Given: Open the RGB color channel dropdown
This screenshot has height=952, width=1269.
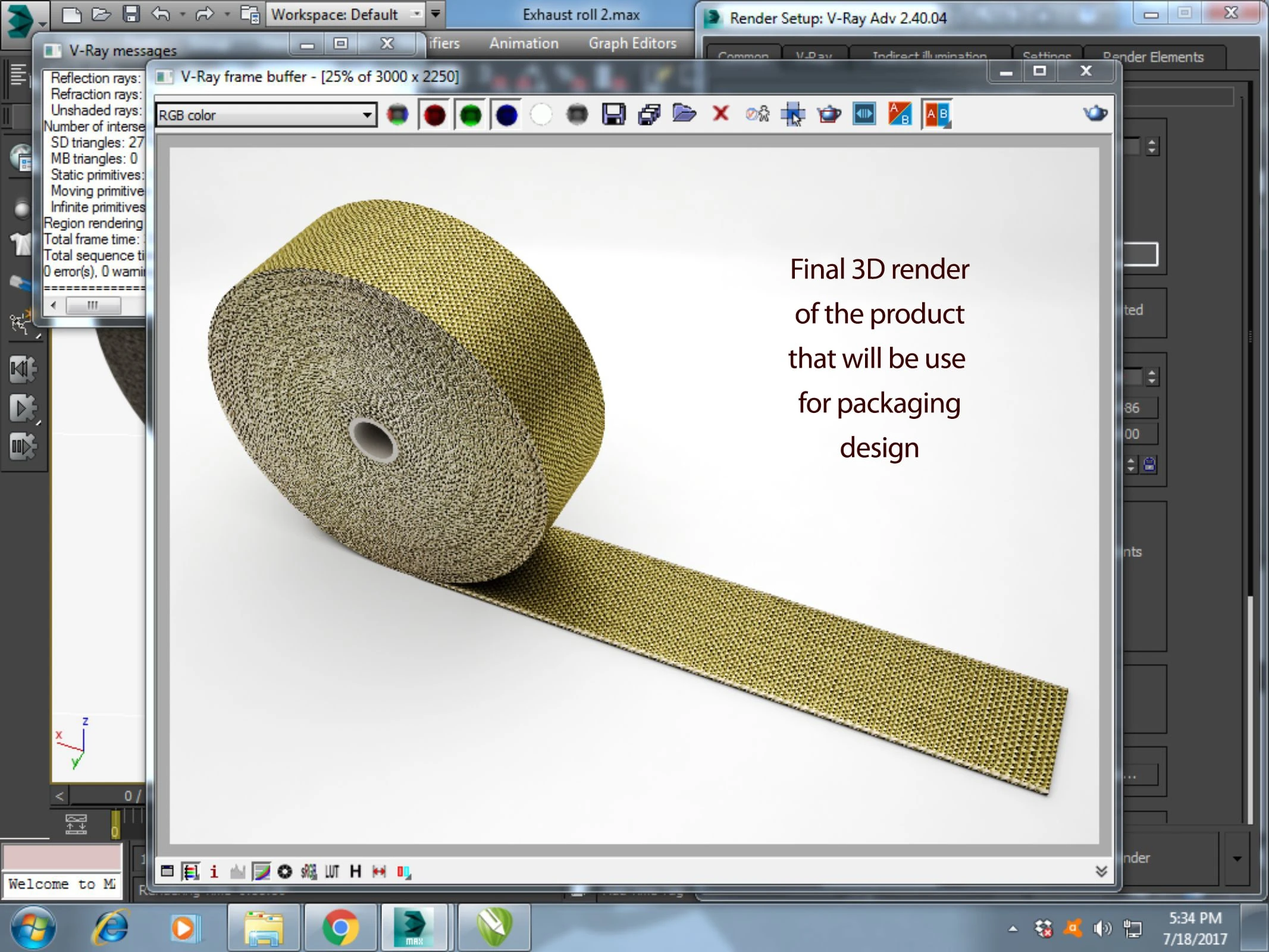Looking at the screenshot, I should (x=368, y=115).
